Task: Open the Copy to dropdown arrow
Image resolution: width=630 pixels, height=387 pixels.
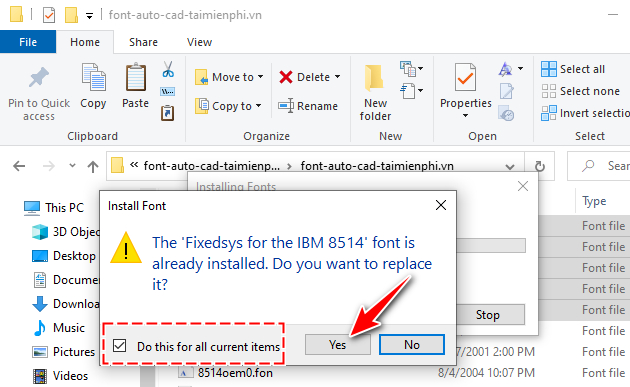Action: (x=258, y=106)
